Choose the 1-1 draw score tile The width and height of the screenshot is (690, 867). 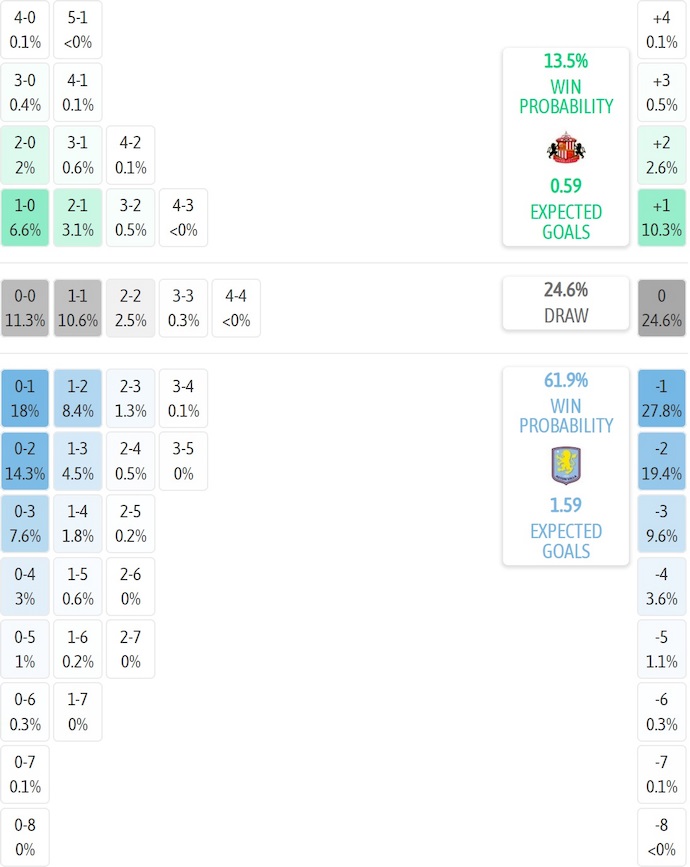pos(78,308)
